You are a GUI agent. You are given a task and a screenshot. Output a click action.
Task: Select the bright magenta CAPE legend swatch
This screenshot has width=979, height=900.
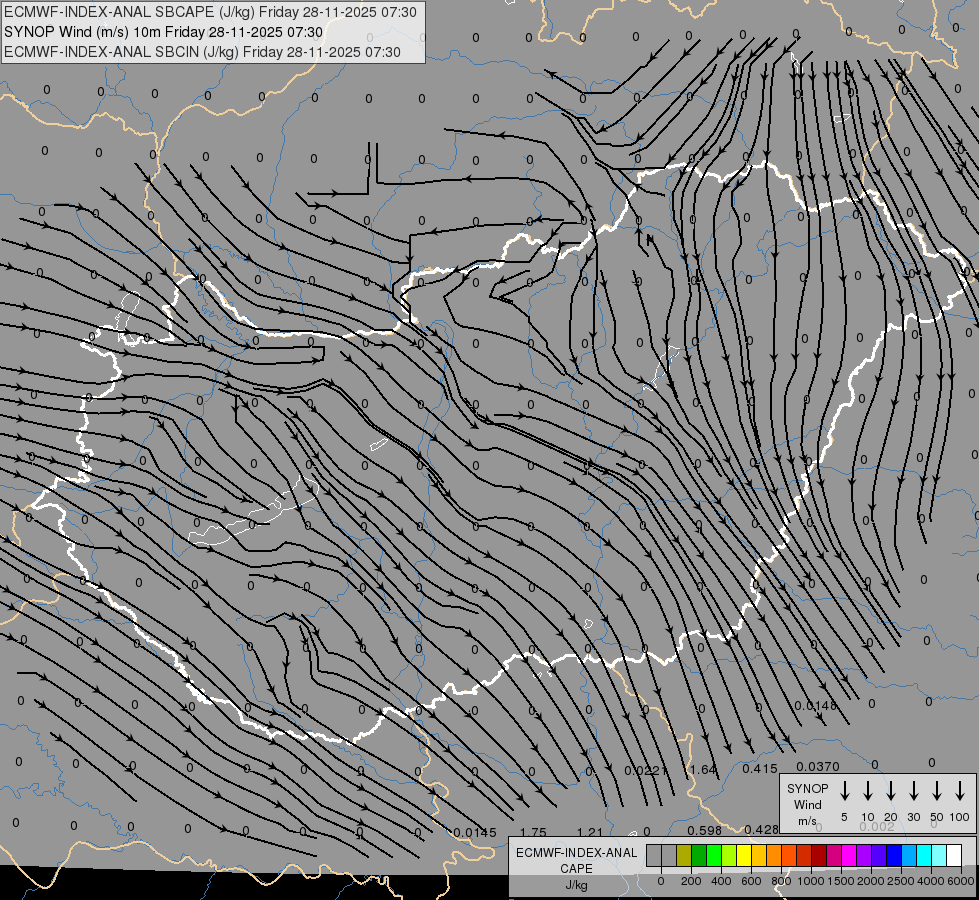(849, 855)
